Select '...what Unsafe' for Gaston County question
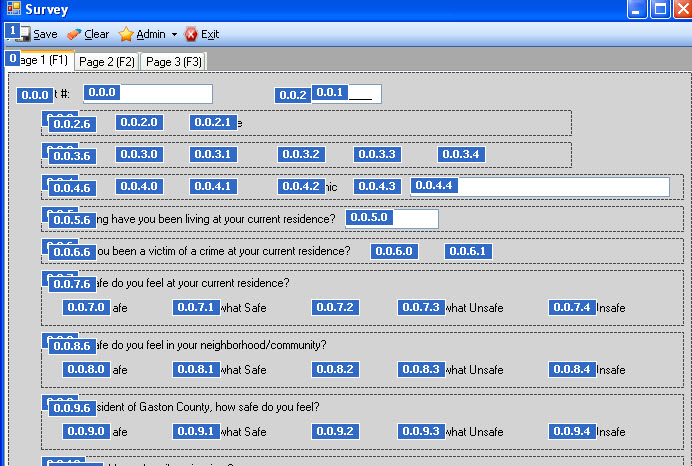The height and width of the screenshot is (466, 692). point(451,431)
